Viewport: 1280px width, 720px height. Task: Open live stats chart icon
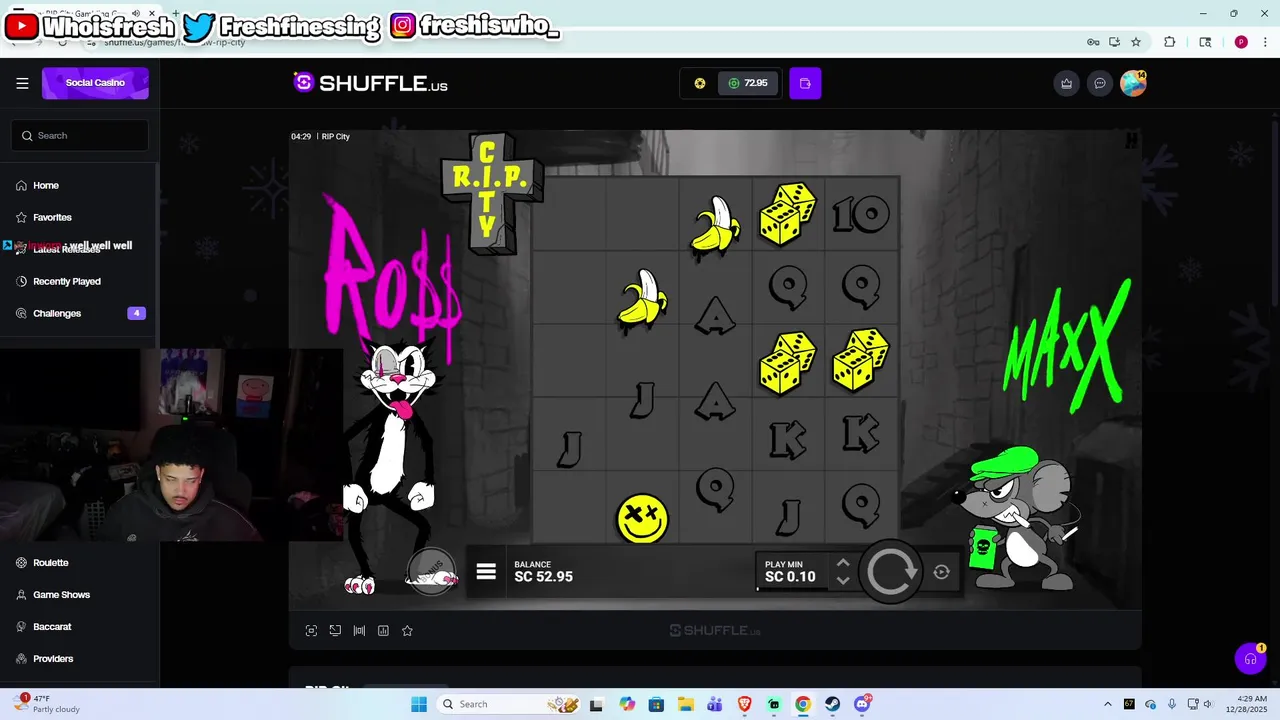coord(383,631)
